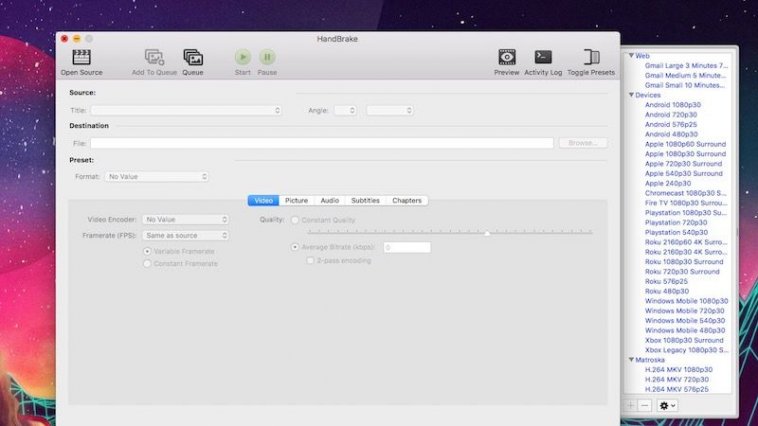Show the Activity Log
The width and height of the screenshot is (758, 426).
click(x=543, y=58)
